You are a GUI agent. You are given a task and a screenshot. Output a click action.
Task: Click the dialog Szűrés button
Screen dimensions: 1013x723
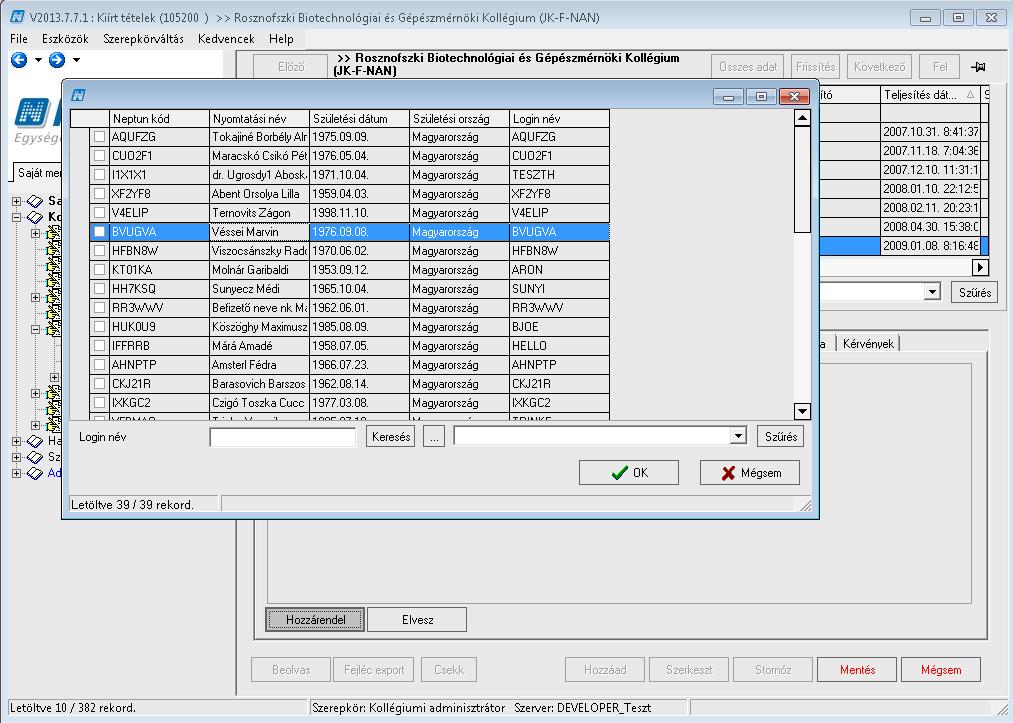780,437
